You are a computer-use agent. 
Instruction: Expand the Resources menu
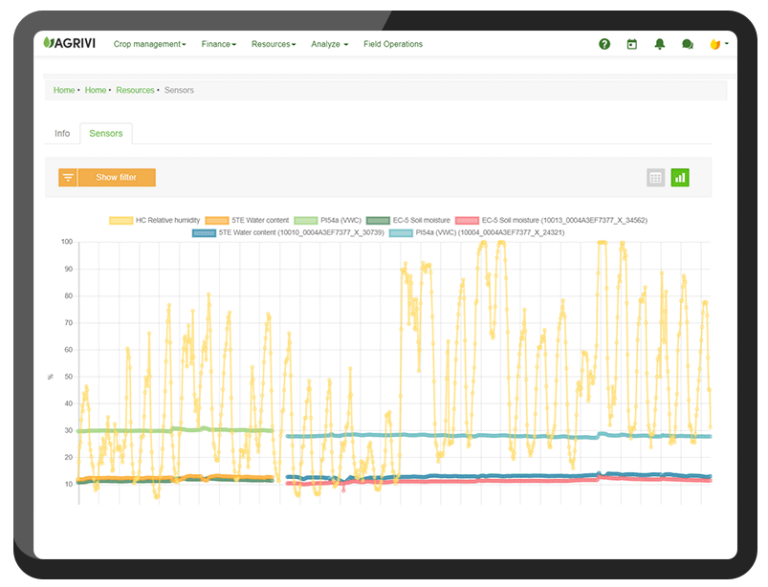click(x=273, y=44)
